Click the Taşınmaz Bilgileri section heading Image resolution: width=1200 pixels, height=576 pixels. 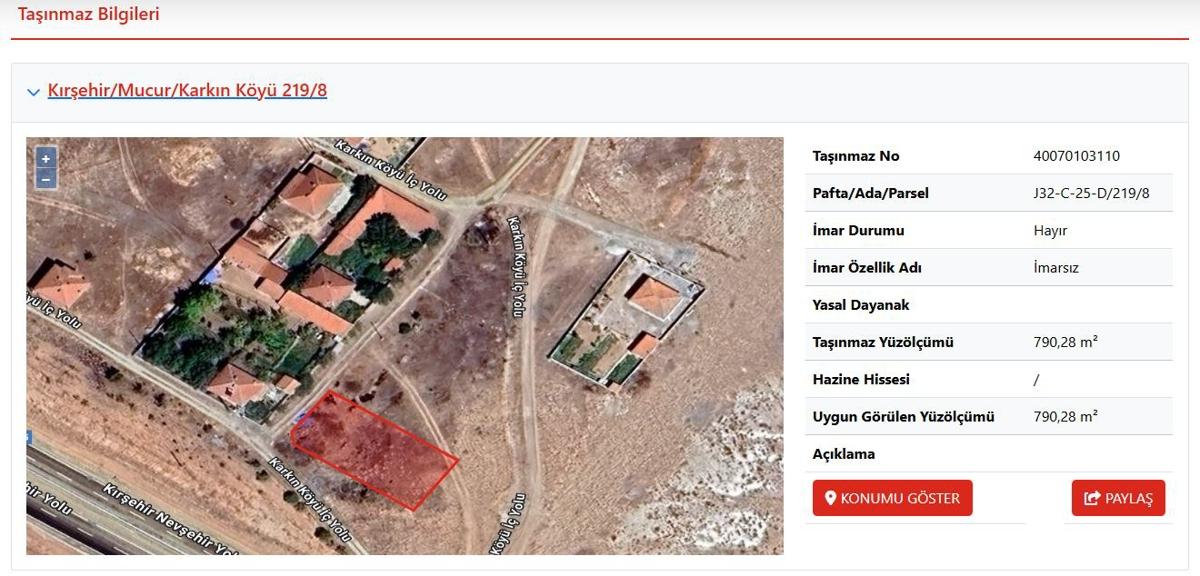pyautogui.click(x=88, y=15)
